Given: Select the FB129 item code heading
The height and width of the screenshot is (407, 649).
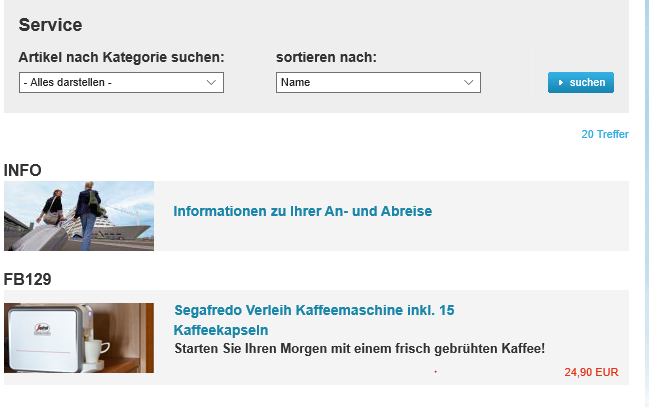Looking at the screenshot, I should (x=28, y=280).
